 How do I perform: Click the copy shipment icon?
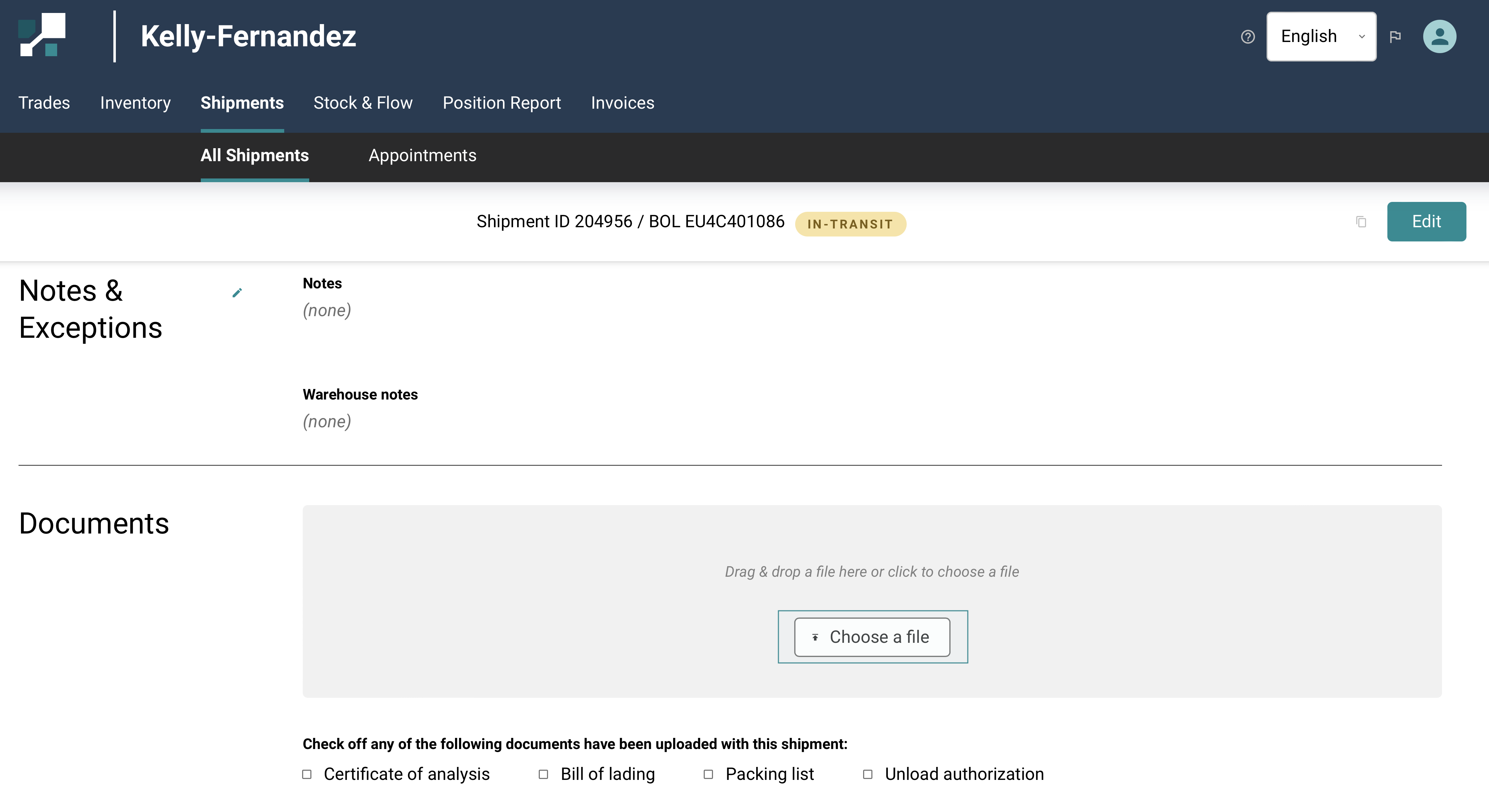coord(1361,222)
